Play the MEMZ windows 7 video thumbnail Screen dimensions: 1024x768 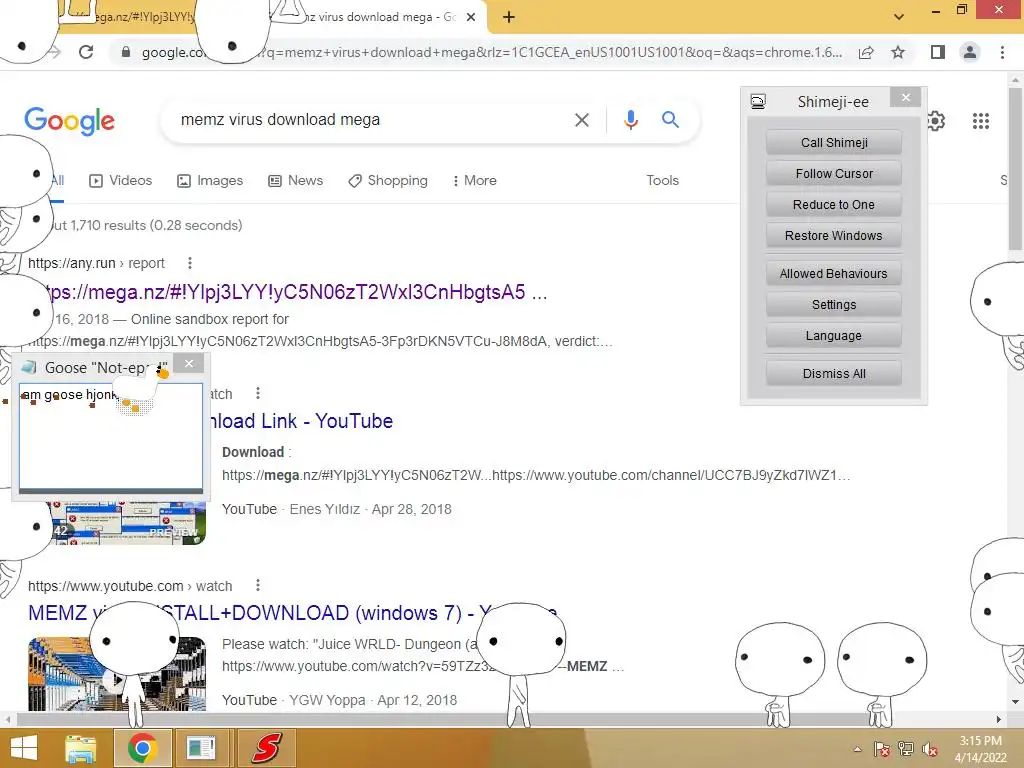click(x=117, y=673)
